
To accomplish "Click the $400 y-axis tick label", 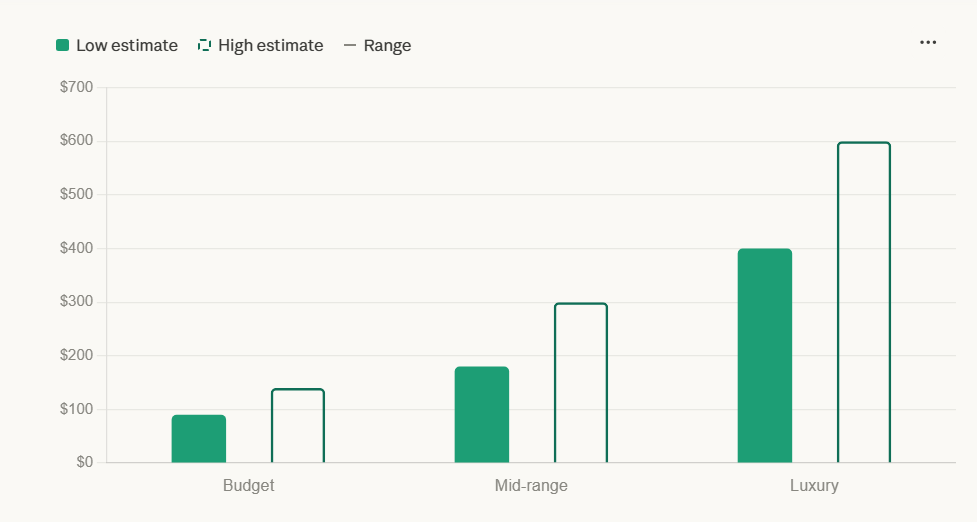I will (77, 248).
